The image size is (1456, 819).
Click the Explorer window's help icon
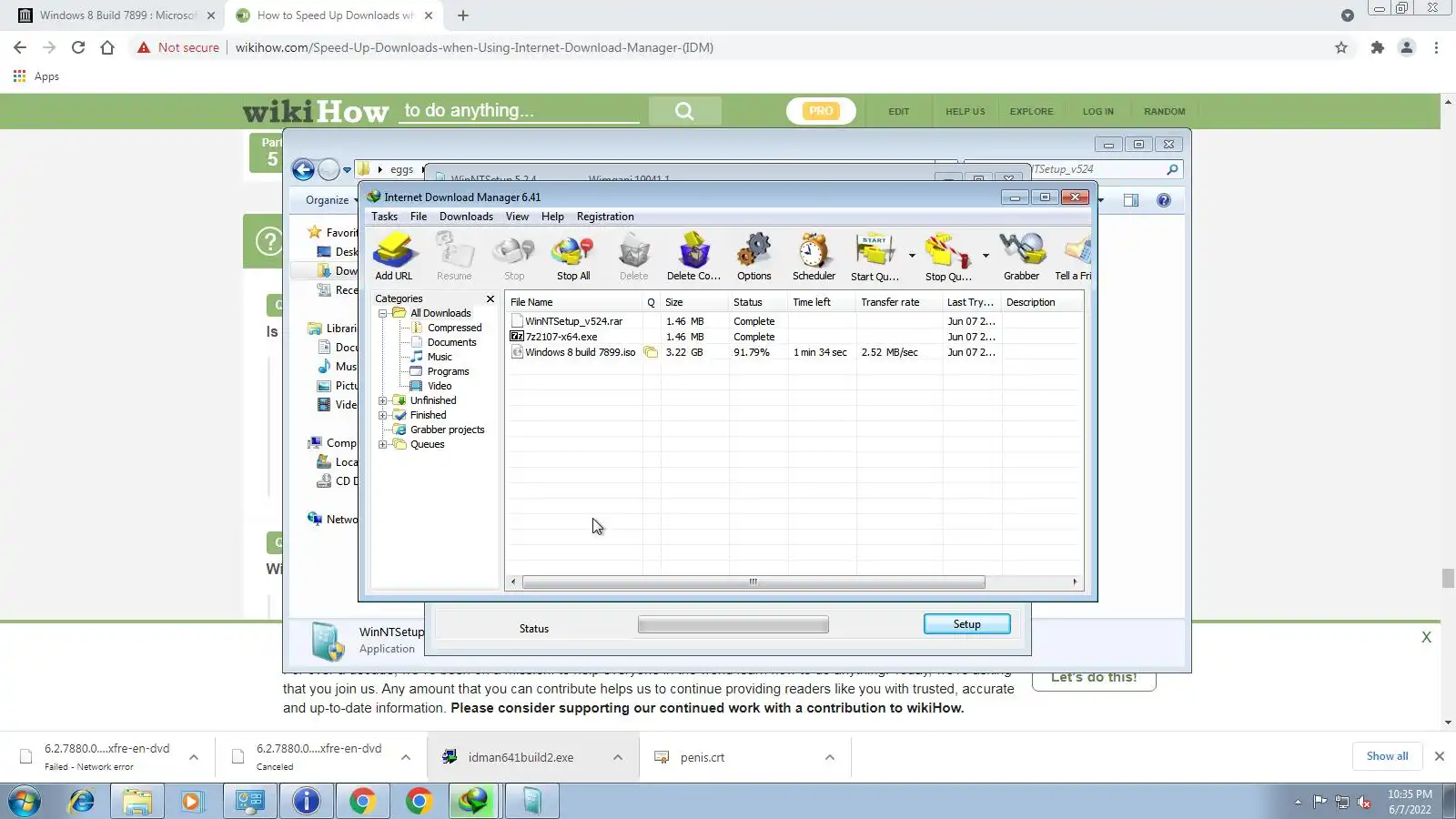[1164, 200]
